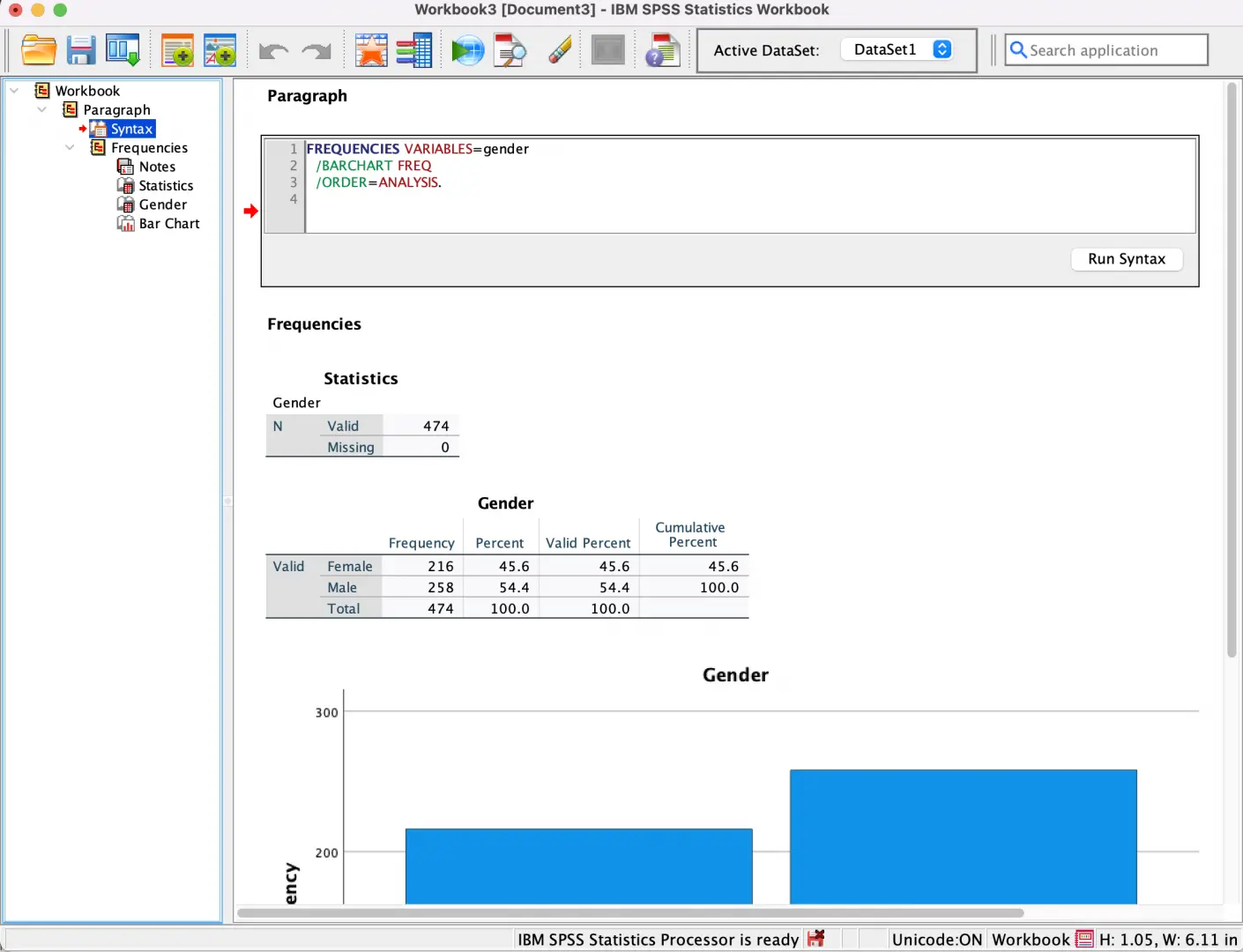
Task: Collapse the Paragraph node in the outline
Action: (41, 109)
